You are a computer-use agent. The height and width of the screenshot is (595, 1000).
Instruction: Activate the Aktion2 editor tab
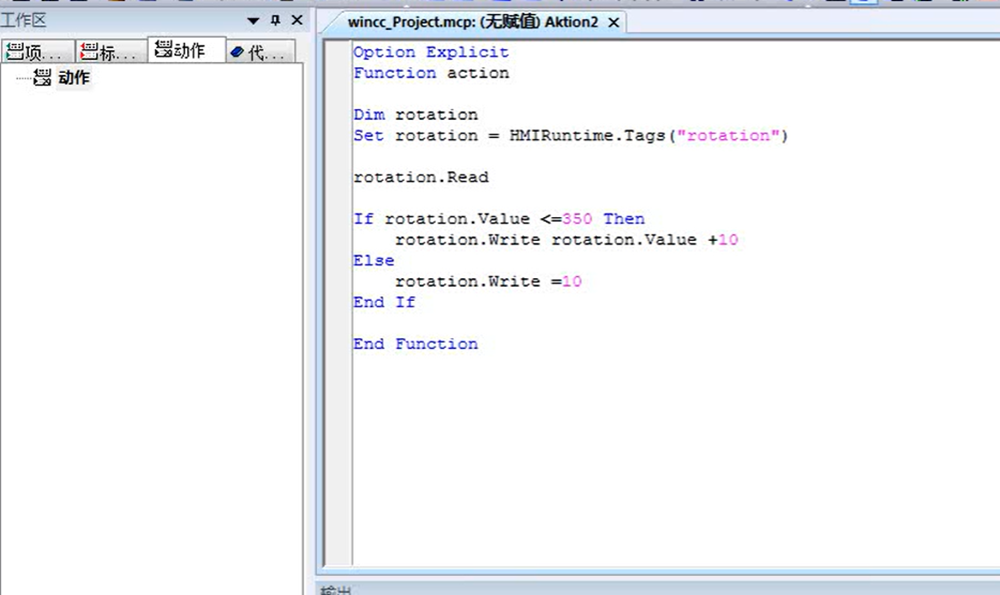[x=472, y=21]
